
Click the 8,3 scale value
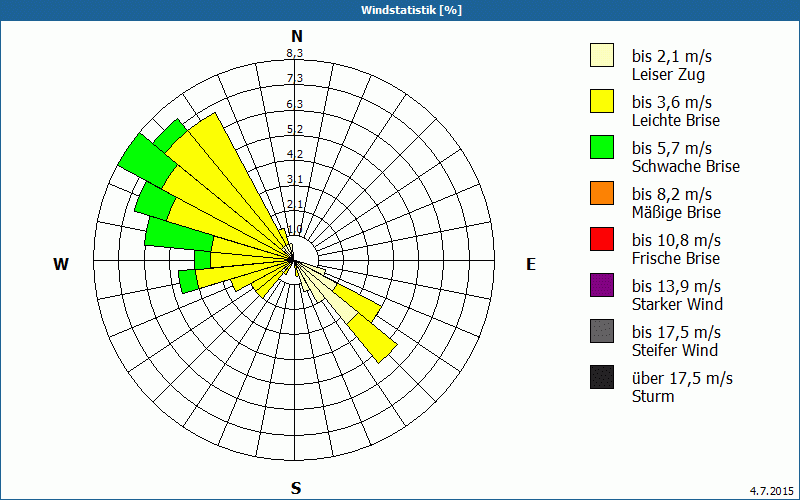[295, 53]
